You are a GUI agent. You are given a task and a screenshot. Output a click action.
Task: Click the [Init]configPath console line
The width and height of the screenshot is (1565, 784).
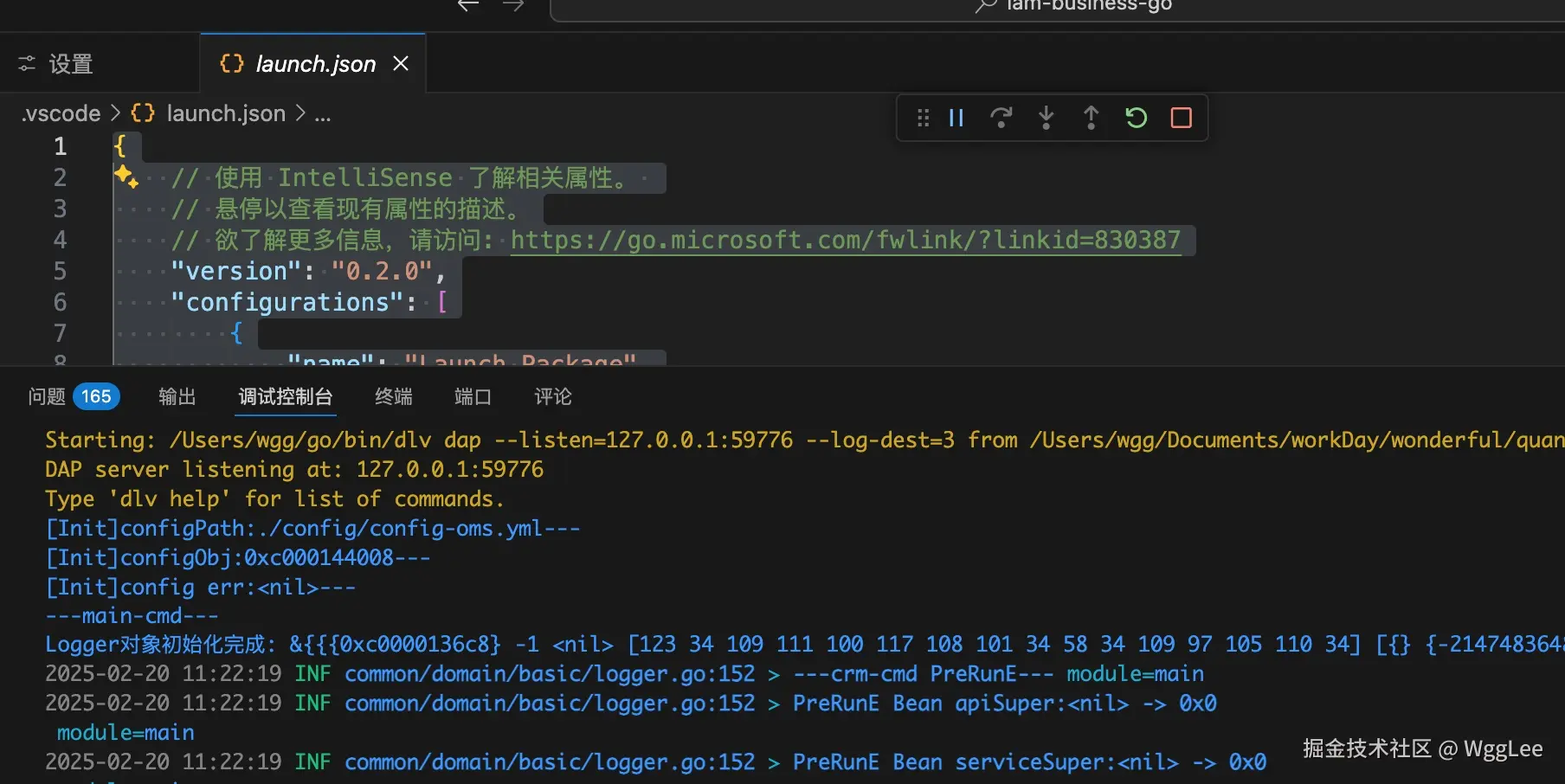point(312,528)
